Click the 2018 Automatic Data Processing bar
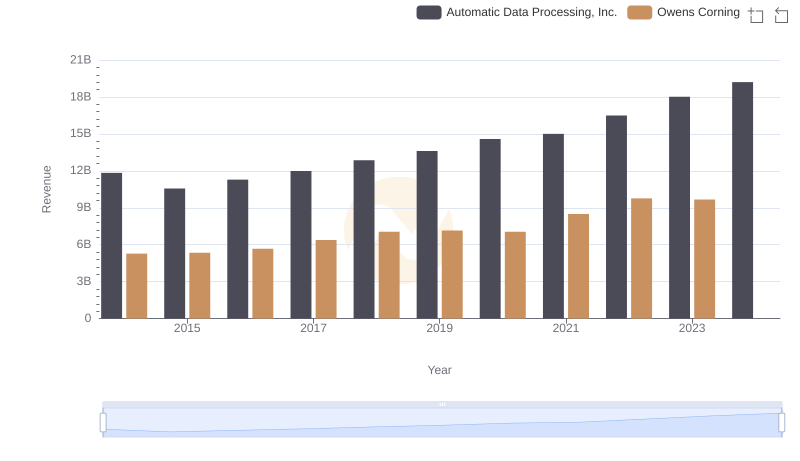800x461 pixels. click(364, 239)
